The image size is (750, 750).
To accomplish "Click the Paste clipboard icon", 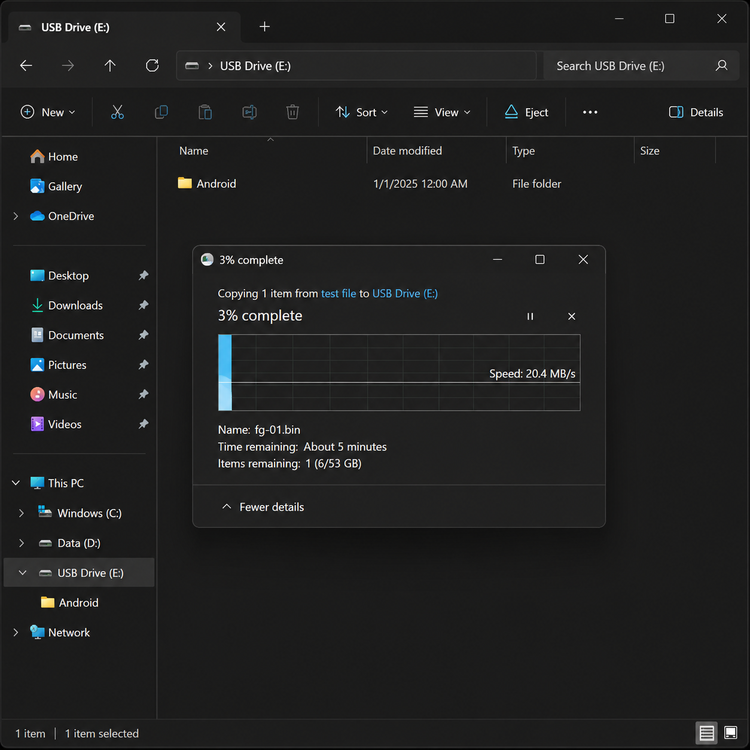I will (x=205, y=112).
